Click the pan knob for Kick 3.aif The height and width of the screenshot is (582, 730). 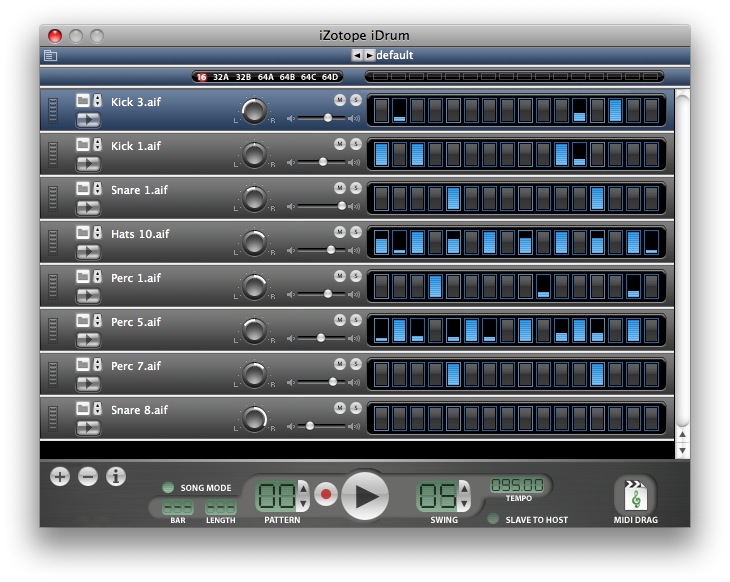point(254,111)
